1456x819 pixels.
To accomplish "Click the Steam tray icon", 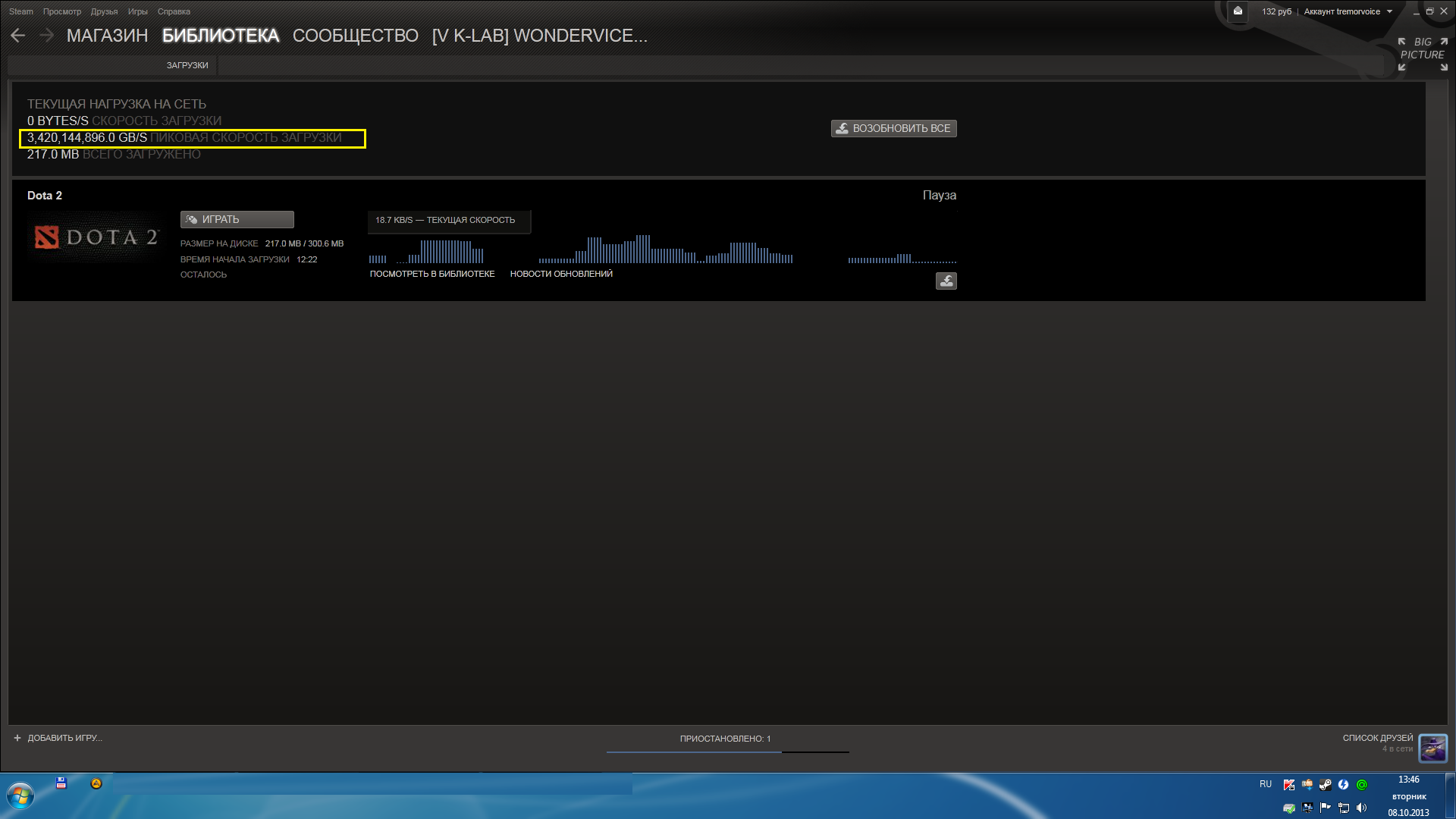I will click(1326, 785).
